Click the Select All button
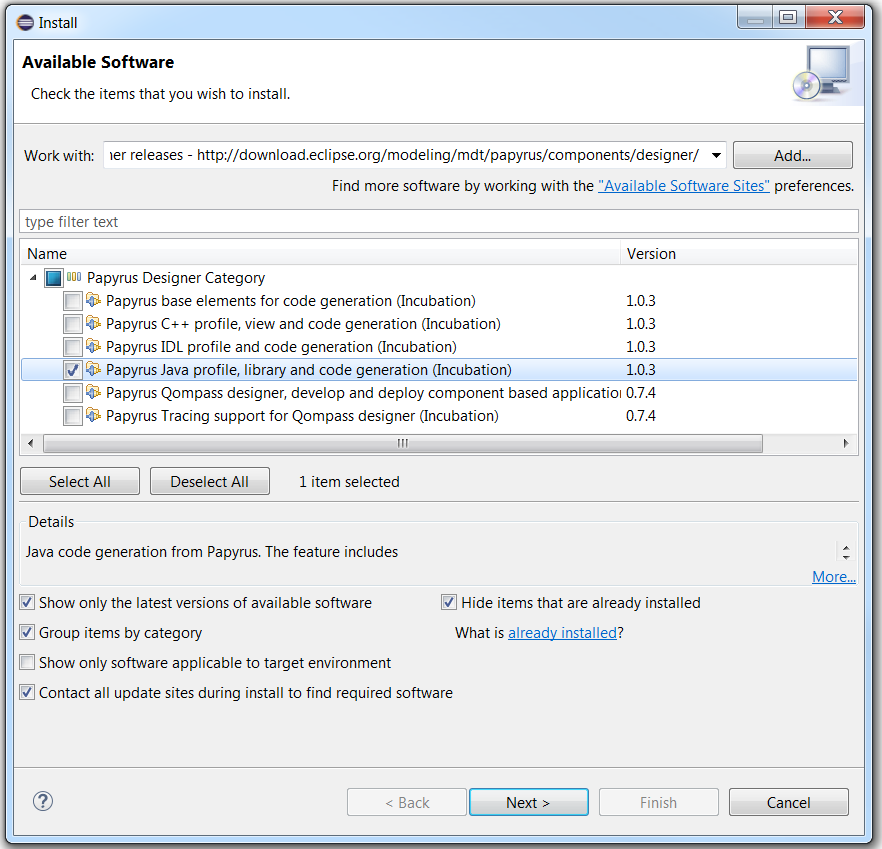Viewport: 882px width, 849px height. [x=80, y=482]
